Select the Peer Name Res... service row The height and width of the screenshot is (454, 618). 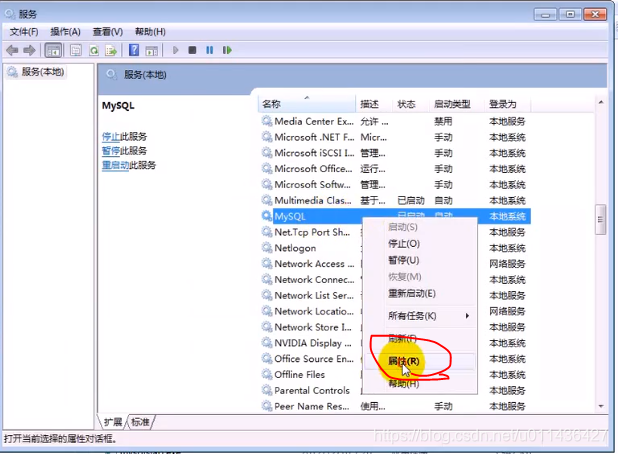click(x=395, y=406)
